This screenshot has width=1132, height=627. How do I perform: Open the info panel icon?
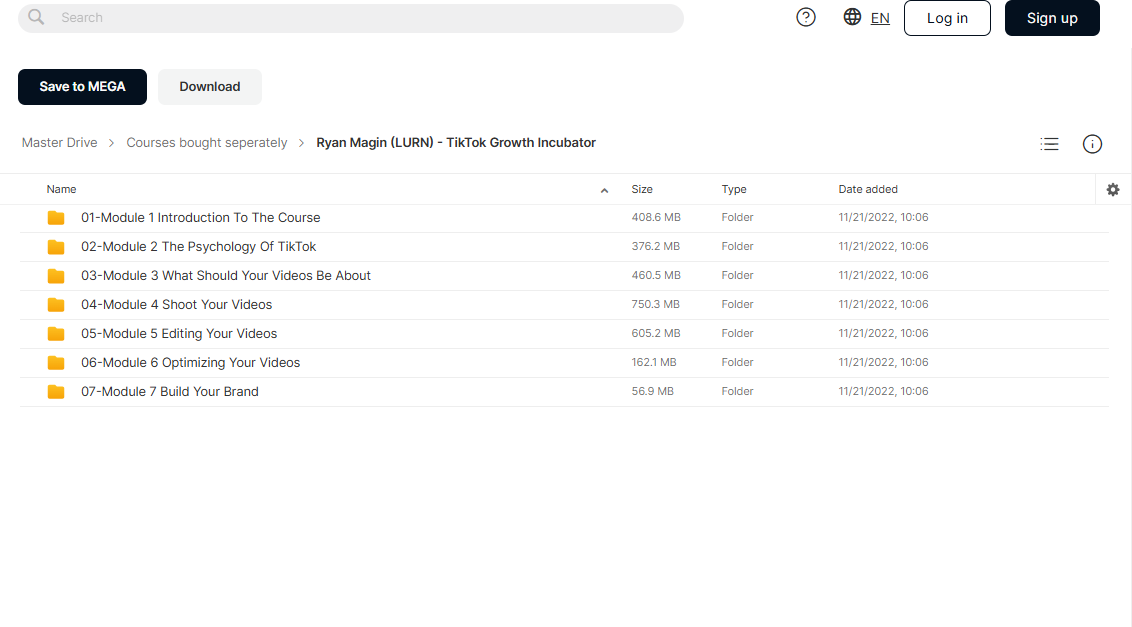click(x=1092, y=144)
